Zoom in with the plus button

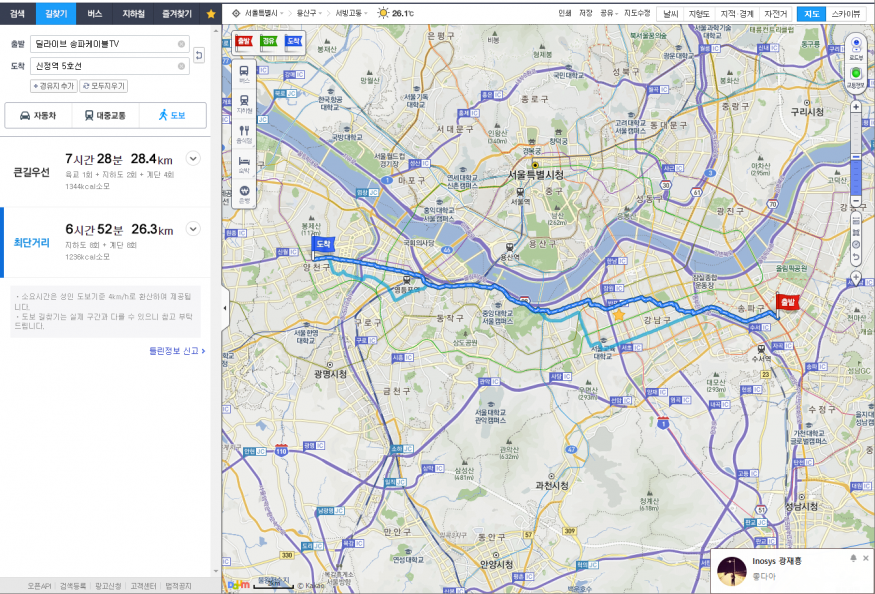pos(856,107)
